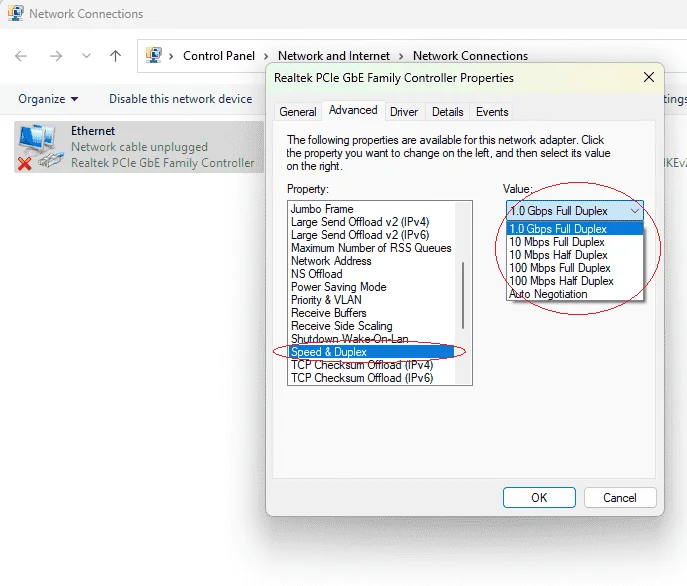687x586 pixels.
Task: Select Speed & Duplex property
Action: 372,352
